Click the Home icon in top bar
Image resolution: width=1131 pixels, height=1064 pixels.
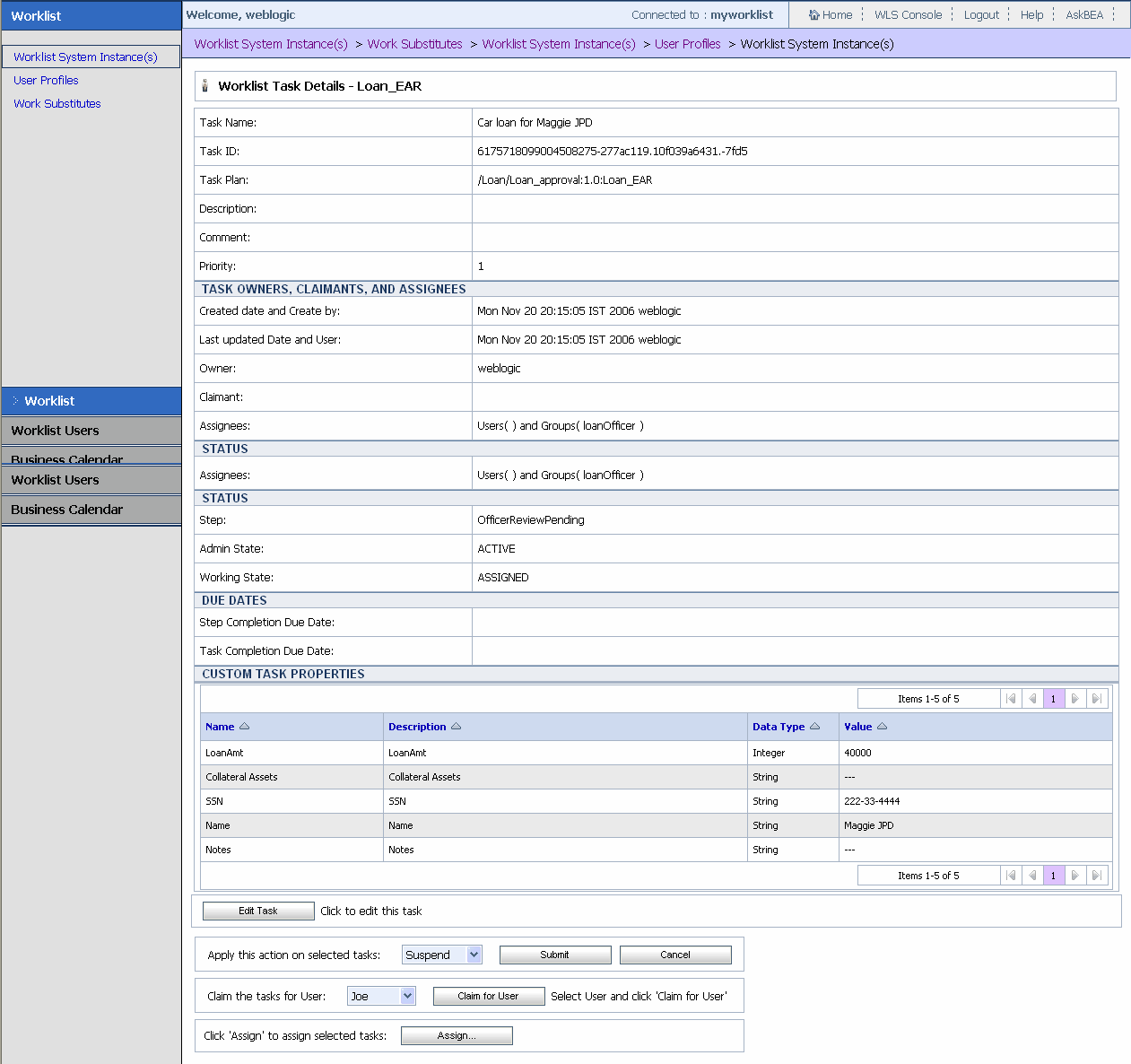813,15
